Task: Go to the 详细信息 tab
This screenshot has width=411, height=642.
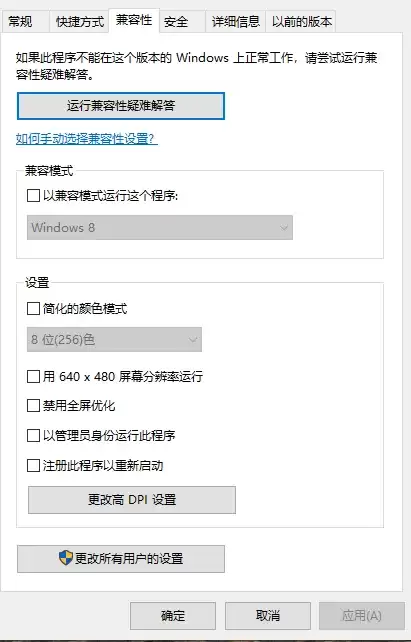Action: pos(235,21)
